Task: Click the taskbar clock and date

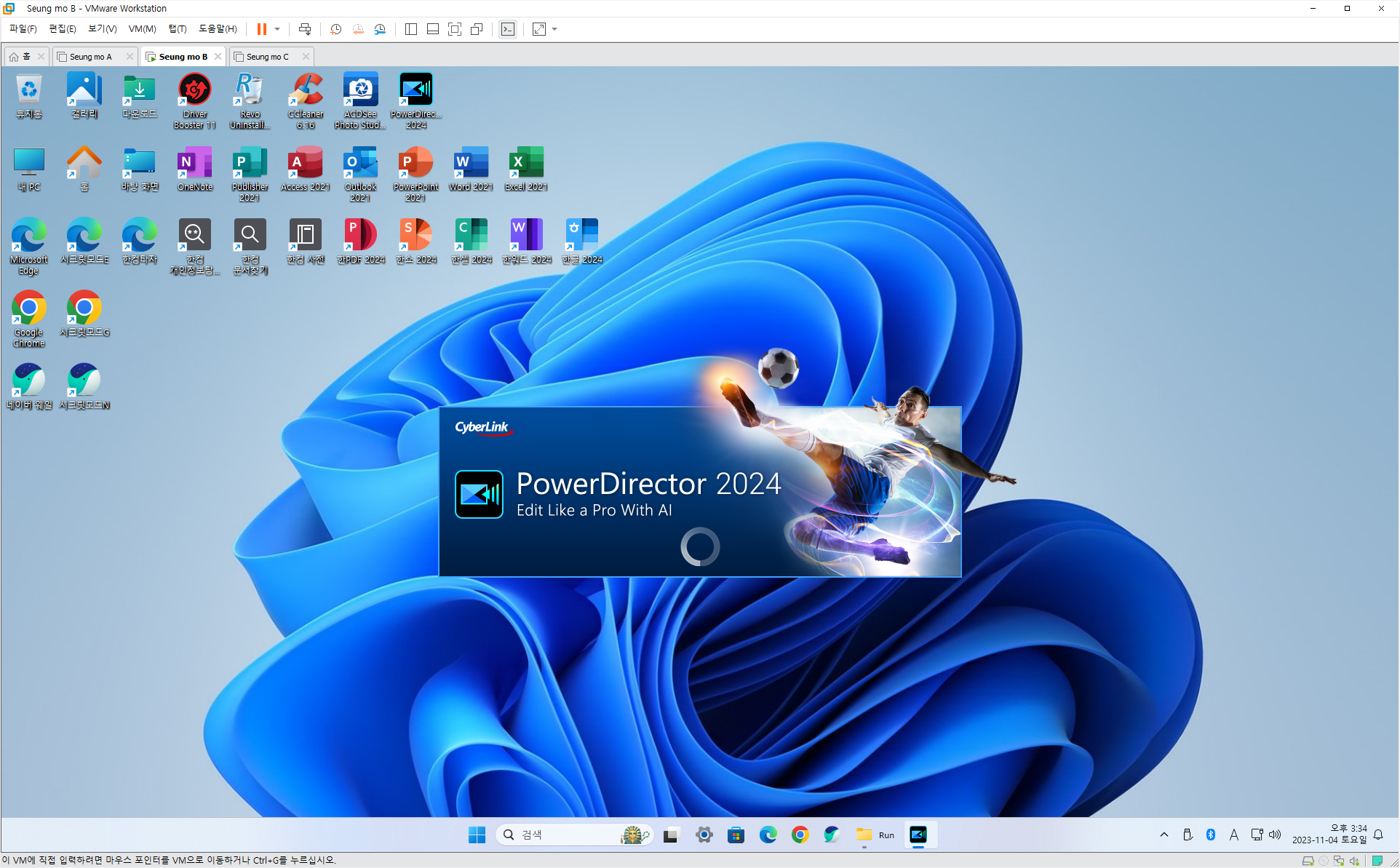Action: click(1329, 835)
